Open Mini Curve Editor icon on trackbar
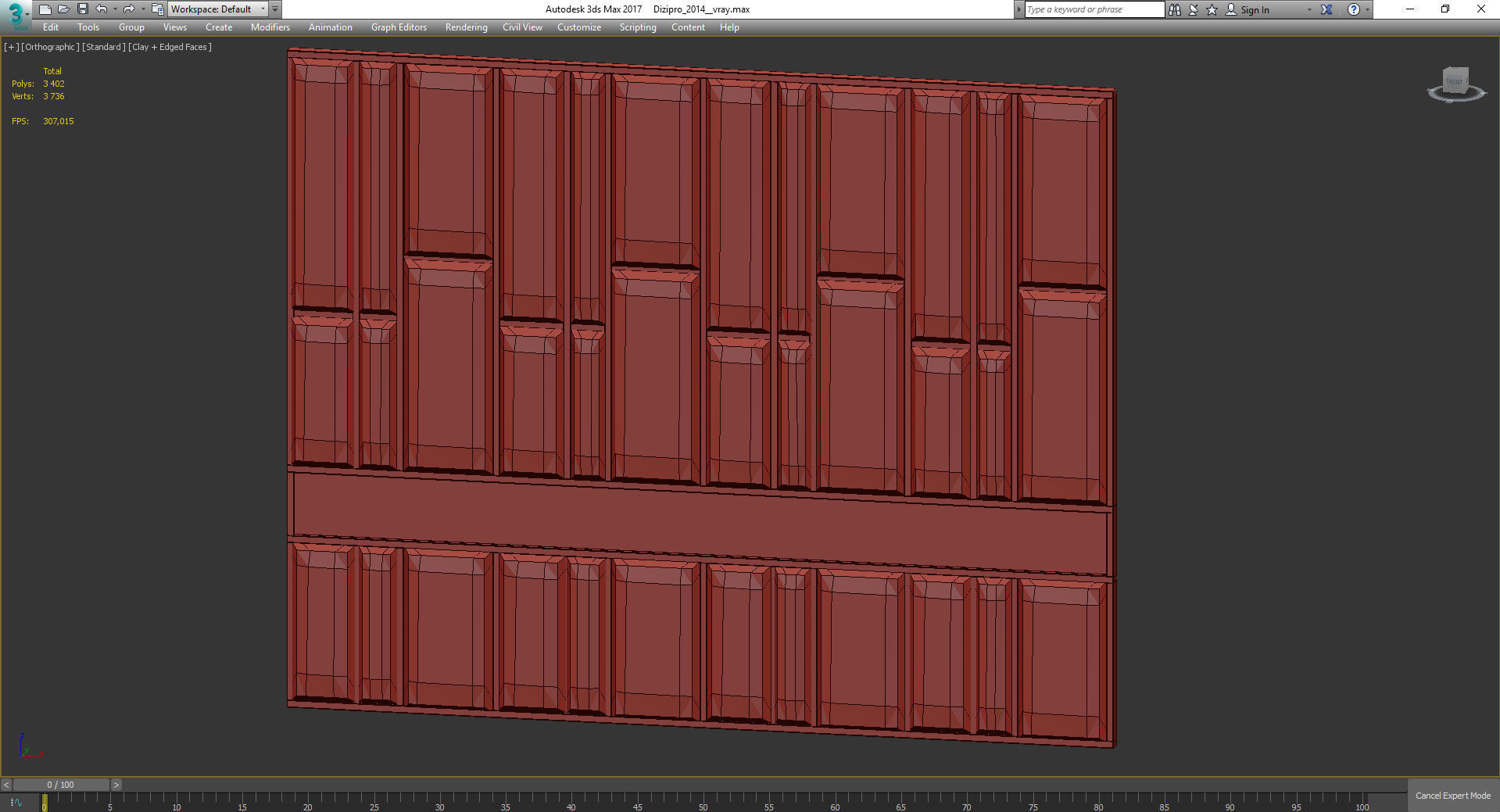The height and width of the screenshot is (812, 1500). coord(16,803)
